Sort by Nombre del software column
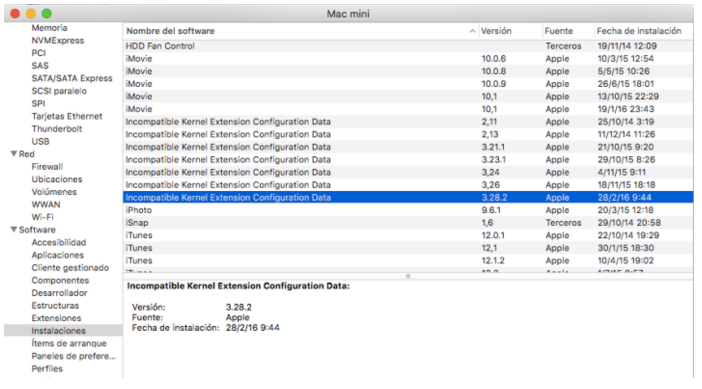The image size is (702, 389). (x=170, y=31)
